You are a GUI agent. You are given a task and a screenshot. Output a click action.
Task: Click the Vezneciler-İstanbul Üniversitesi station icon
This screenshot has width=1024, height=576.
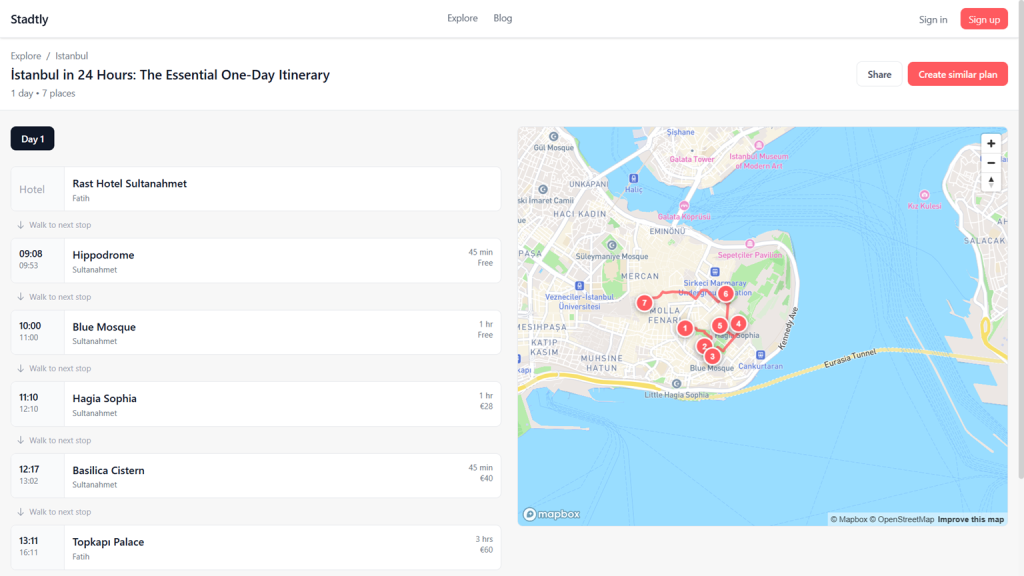point(579,285)
